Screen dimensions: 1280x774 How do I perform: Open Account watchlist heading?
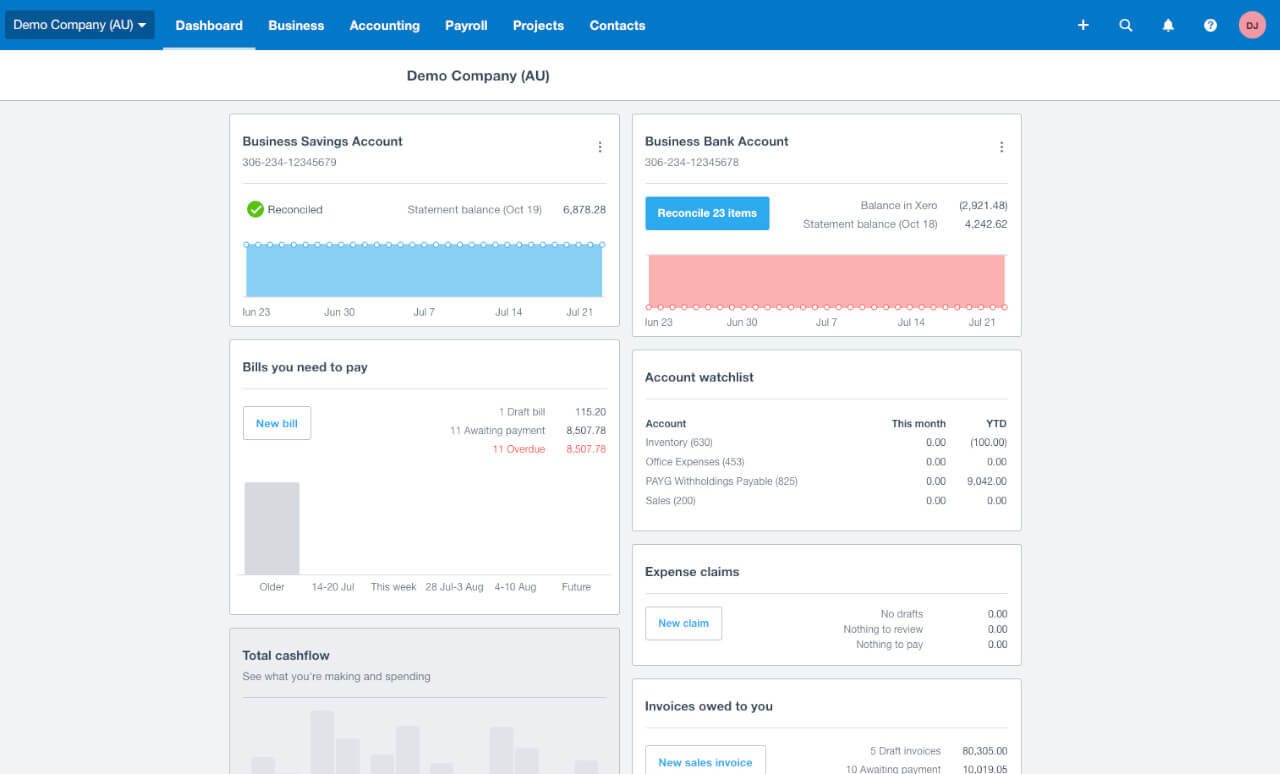click(x=699, y=377)
